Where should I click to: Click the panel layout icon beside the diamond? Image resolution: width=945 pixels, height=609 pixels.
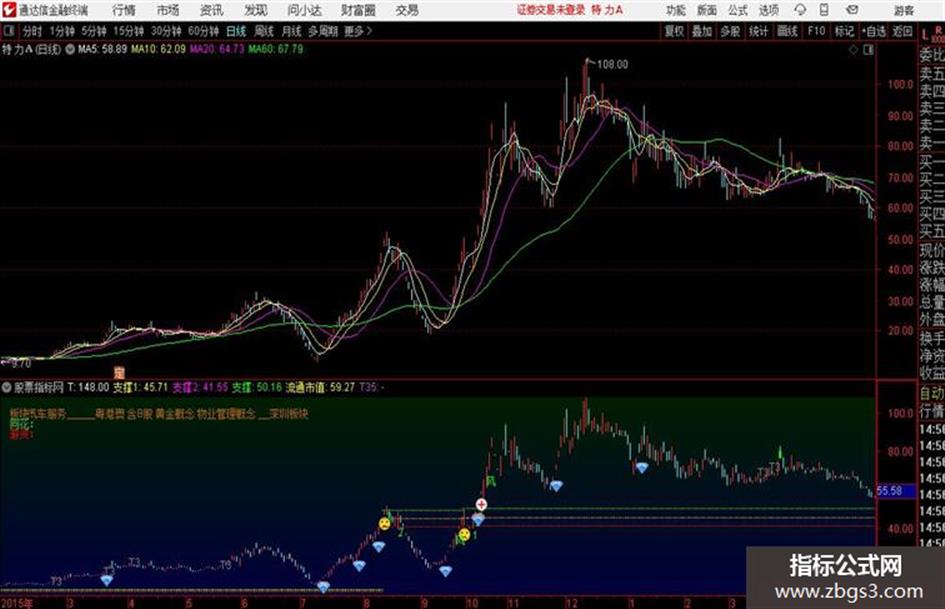coord(868,50)
